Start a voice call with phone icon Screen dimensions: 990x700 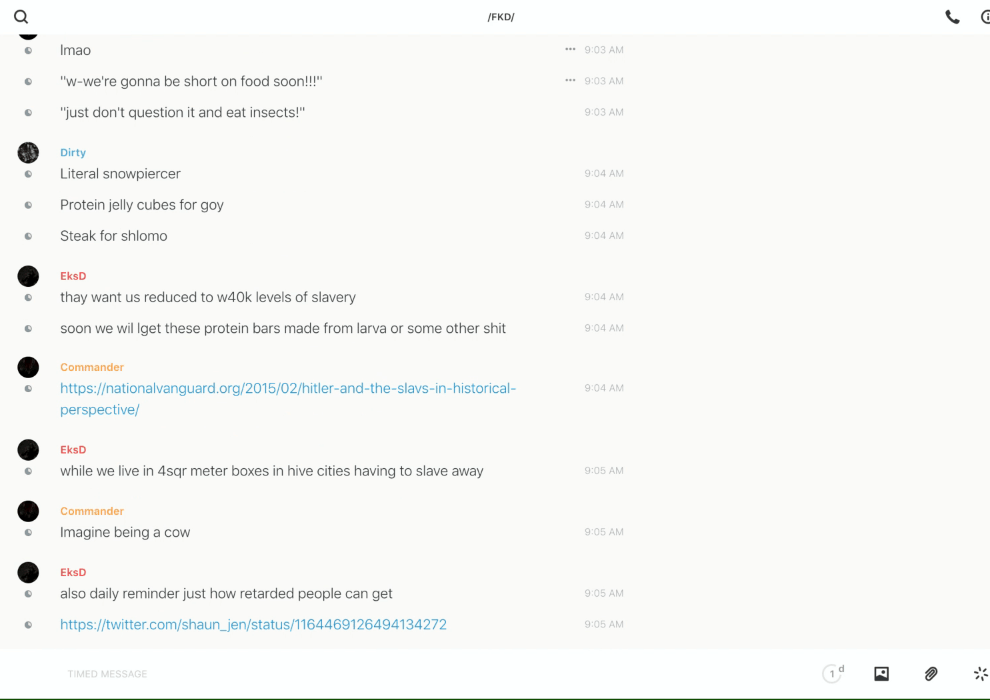click(x=952, y=17)
